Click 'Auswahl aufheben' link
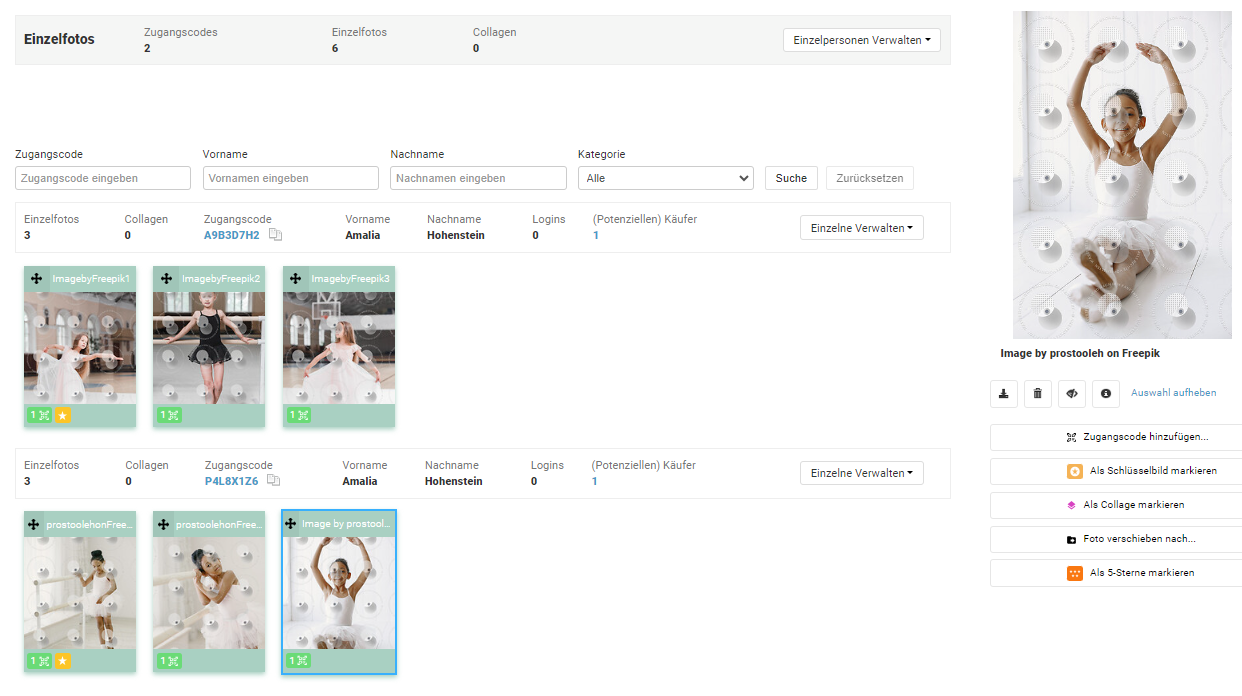 point(1174,393)
